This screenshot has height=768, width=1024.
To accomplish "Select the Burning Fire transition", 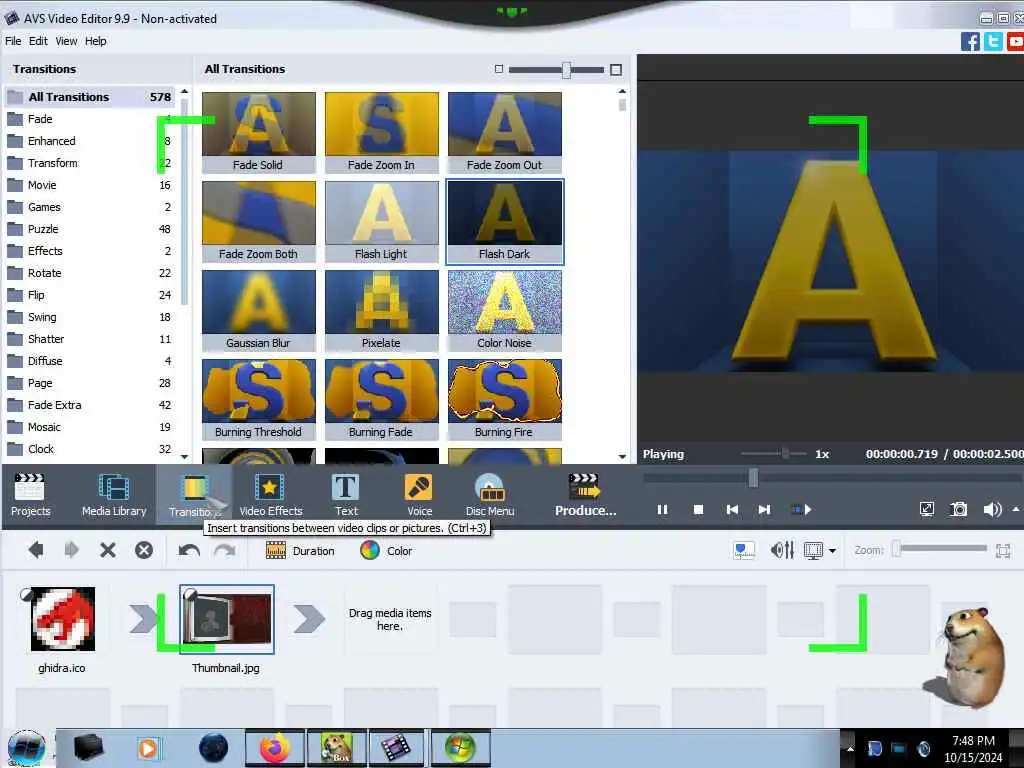I will click(505, 399).
